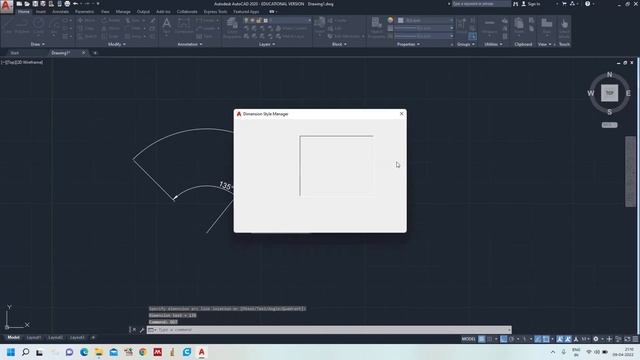Toggle MODEL space button in status bar
Viewport: 640px width, 360px height.
tap(469, 339)
